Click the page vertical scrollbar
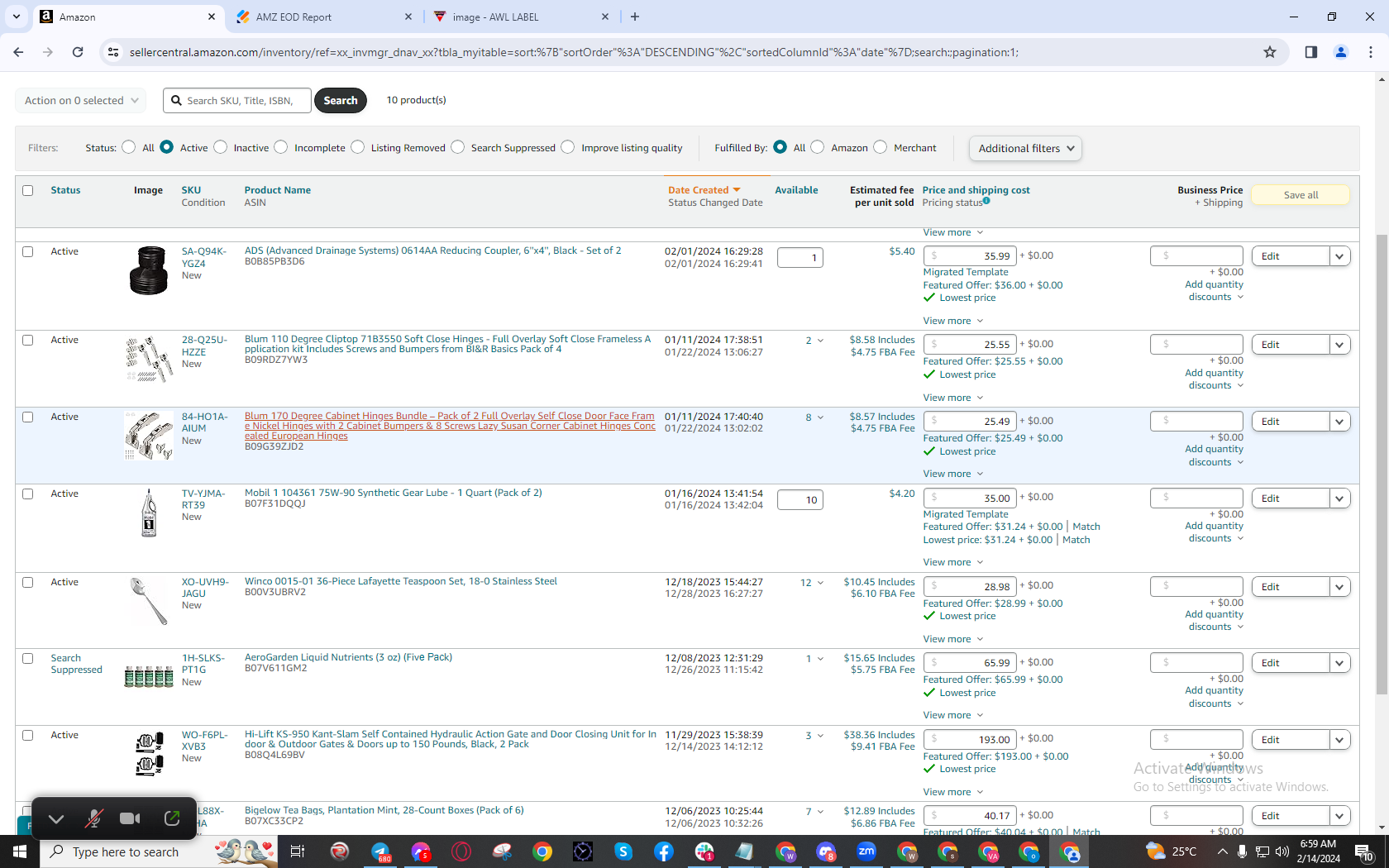Screen dimensions: 1389x868 coord(1382,463)
